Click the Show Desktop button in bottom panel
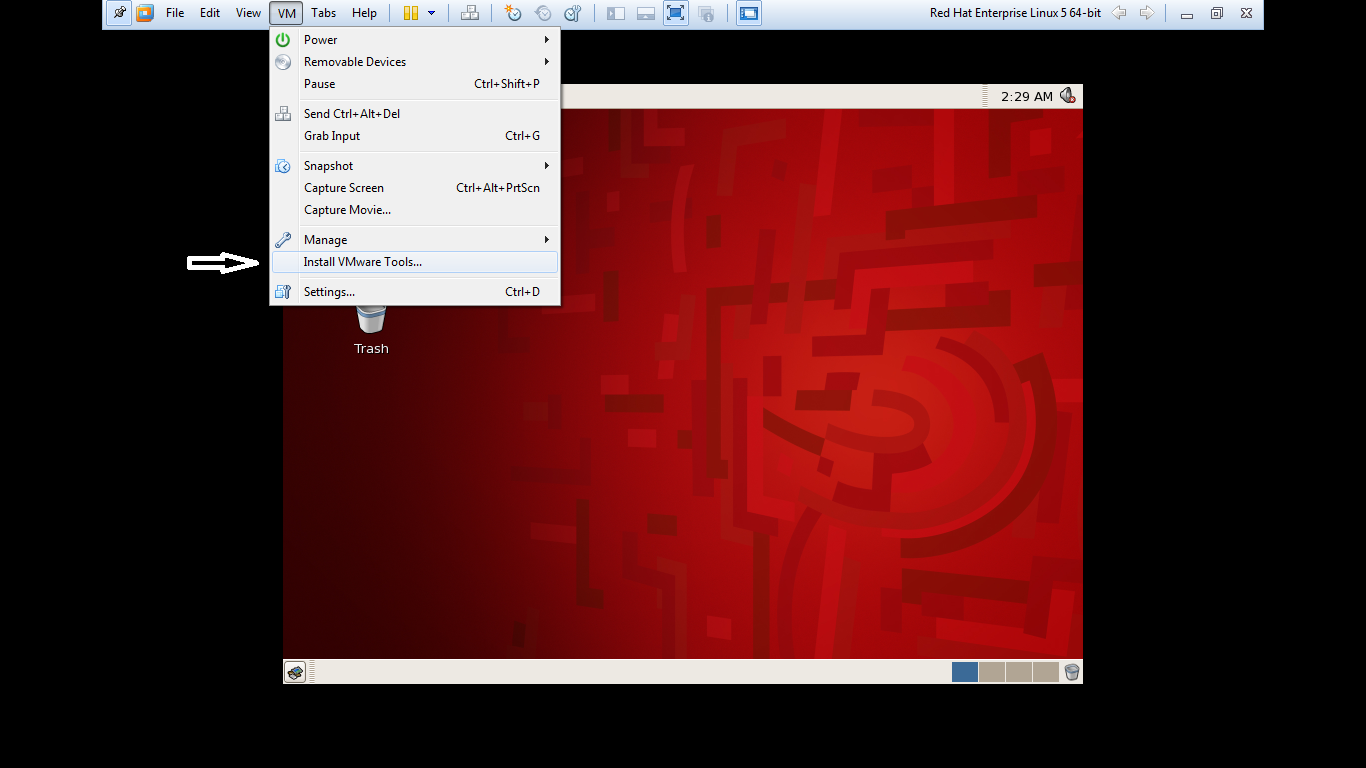This screenshot has width=1366, height=768. [295, 672]
